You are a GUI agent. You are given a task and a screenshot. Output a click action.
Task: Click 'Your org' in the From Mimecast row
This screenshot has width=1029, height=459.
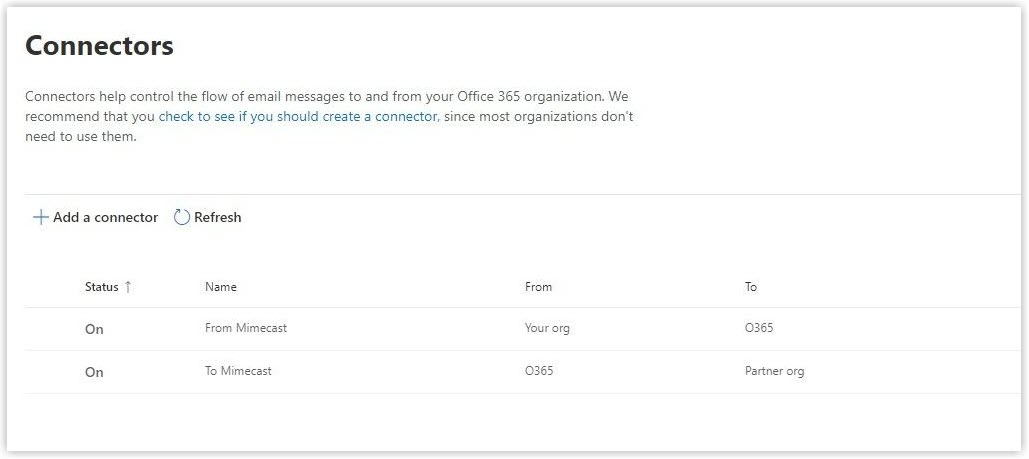click(547, 328)
